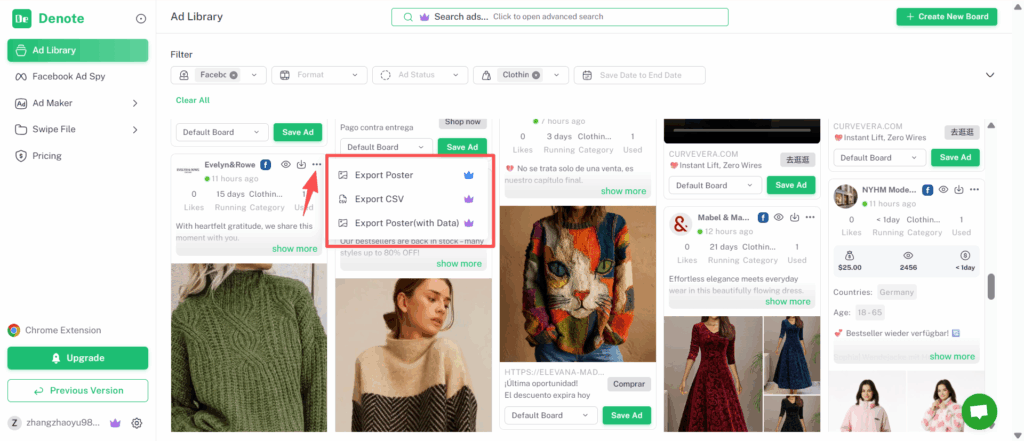The image size is (1024, 441).
Task: Toggle eye icon on Mabel & Ma... ad
Action: tap(778, 217)
